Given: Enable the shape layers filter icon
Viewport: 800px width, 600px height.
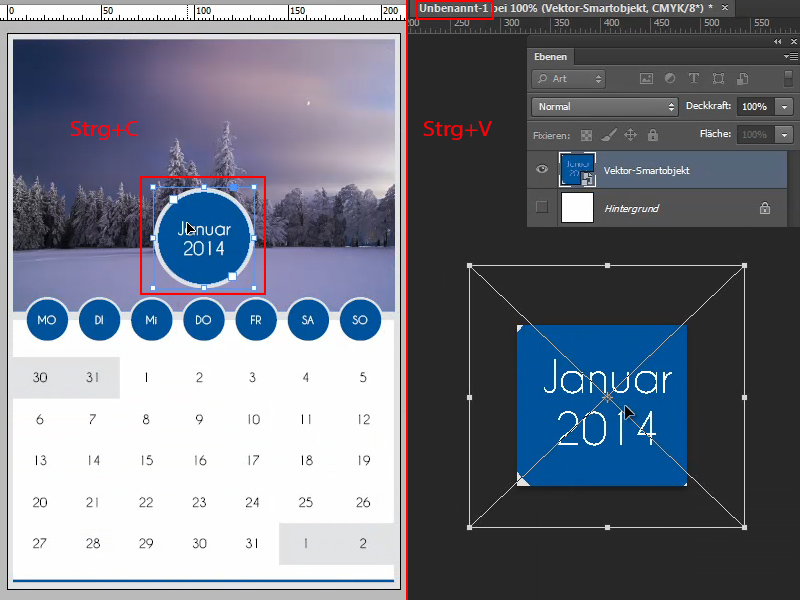Looking at the screenshot, I should (x=718, y=79).
